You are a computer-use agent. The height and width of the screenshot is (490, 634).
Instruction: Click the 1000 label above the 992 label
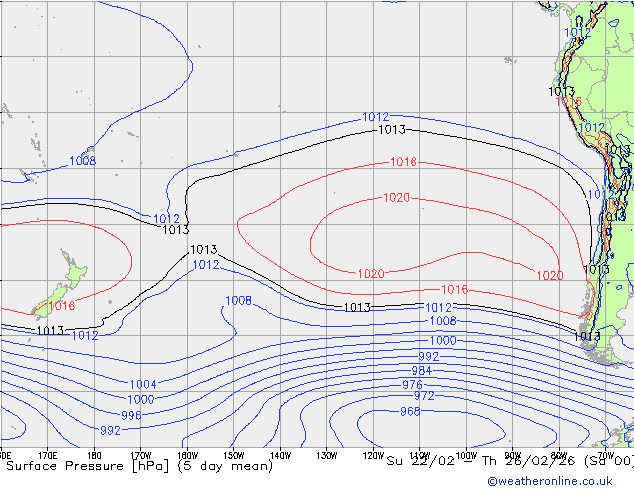[443, 340]
